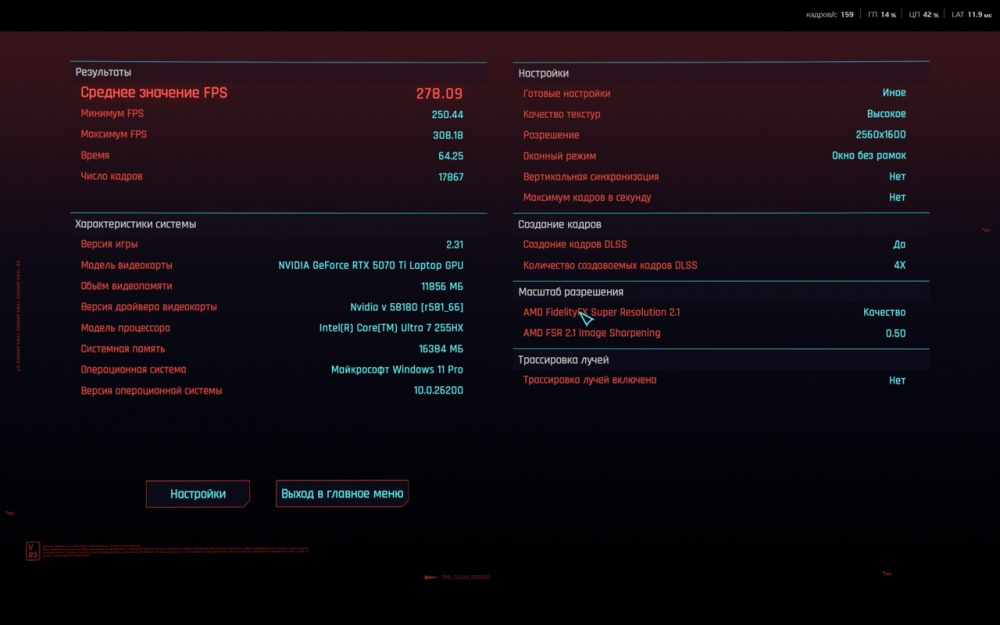Click Максимум кадров в секунду label
The width and height of the screenshot is (1000, 625).
[x=587, y=198]
